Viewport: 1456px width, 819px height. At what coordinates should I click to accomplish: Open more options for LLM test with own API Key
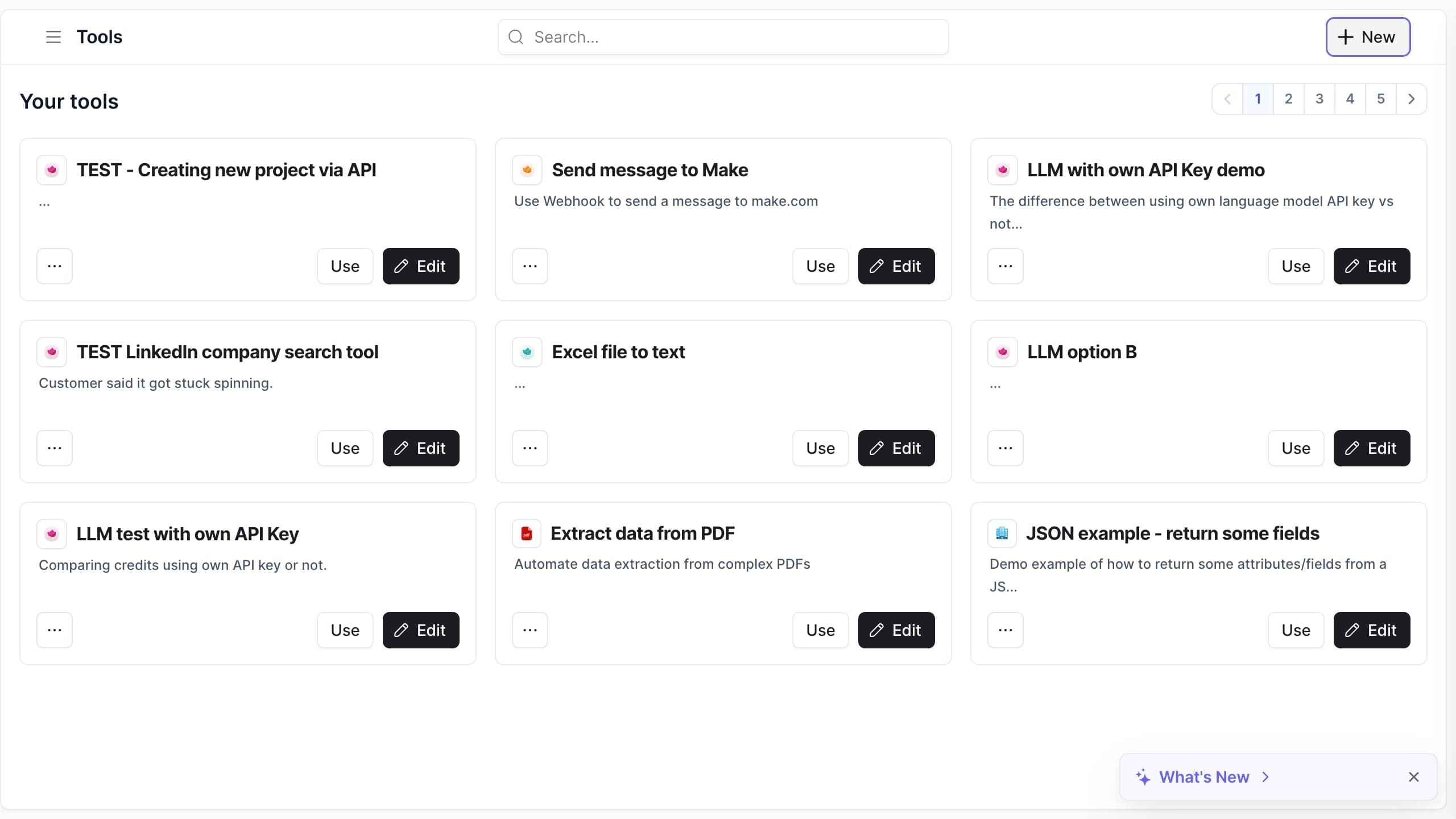(x=55, y=630)
